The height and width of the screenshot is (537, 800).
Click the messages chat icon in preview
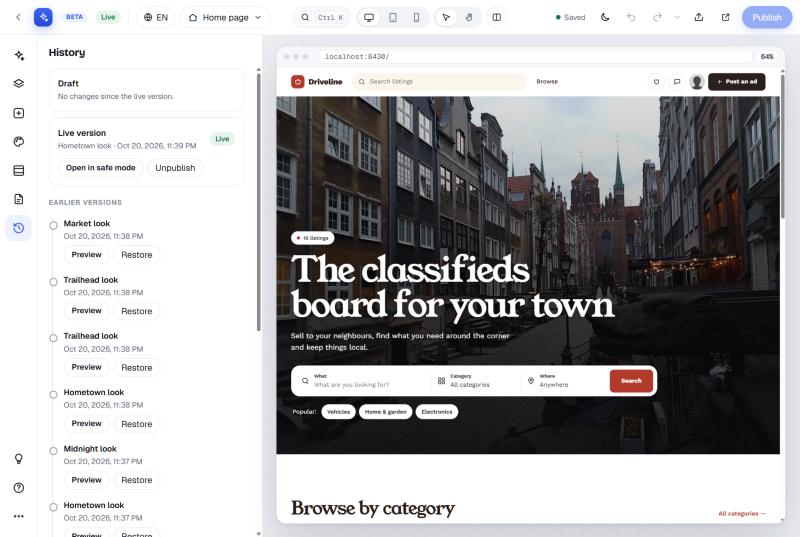click(677, 82)
